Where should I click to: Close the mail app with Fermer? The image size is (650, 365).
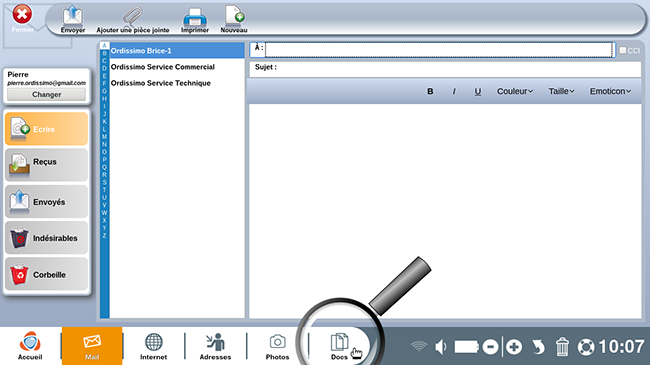coord(22,18)
